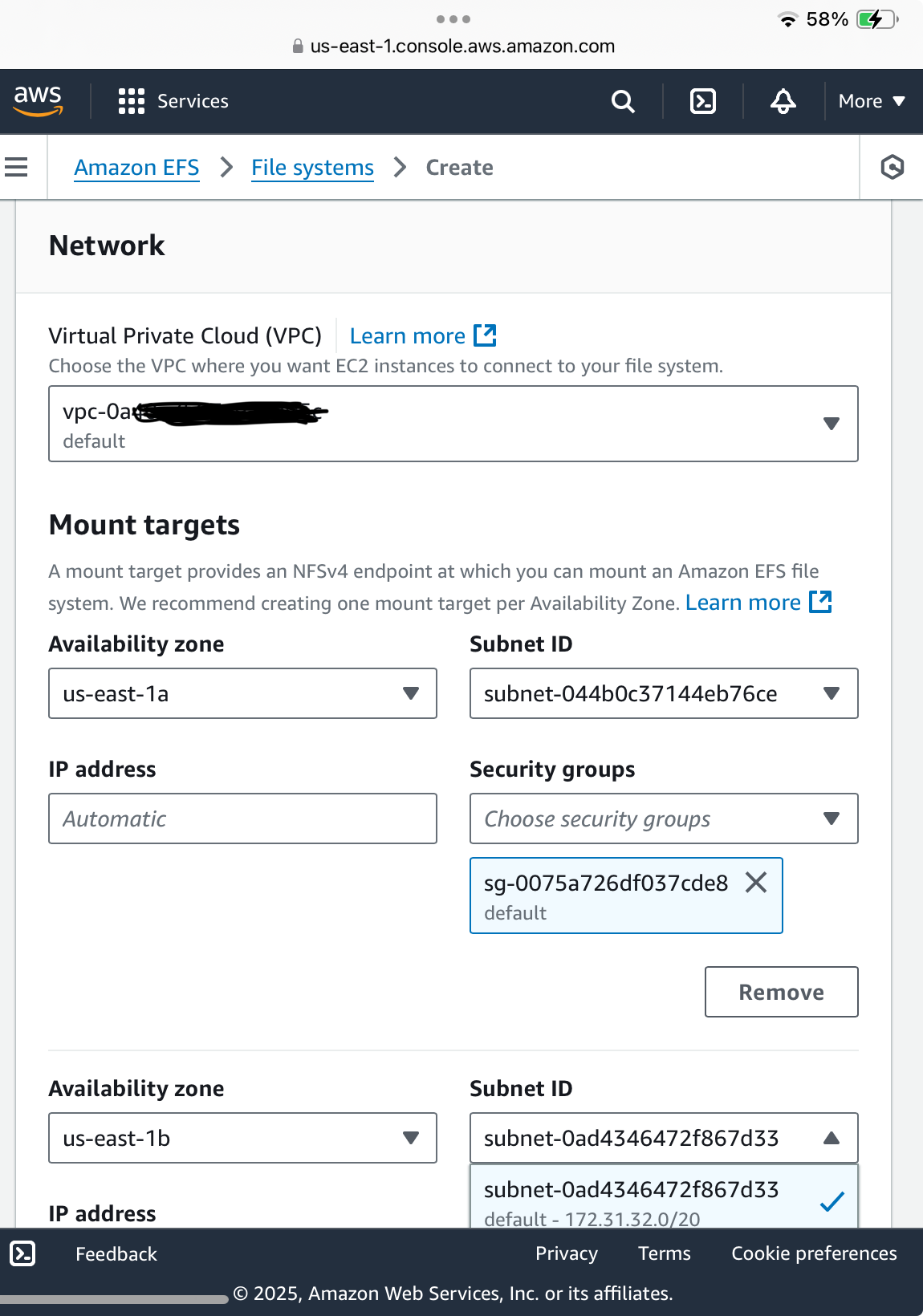The image size is (923, 1316).
Task: Navigate to File systems breadcrumb
Action: 312,167
